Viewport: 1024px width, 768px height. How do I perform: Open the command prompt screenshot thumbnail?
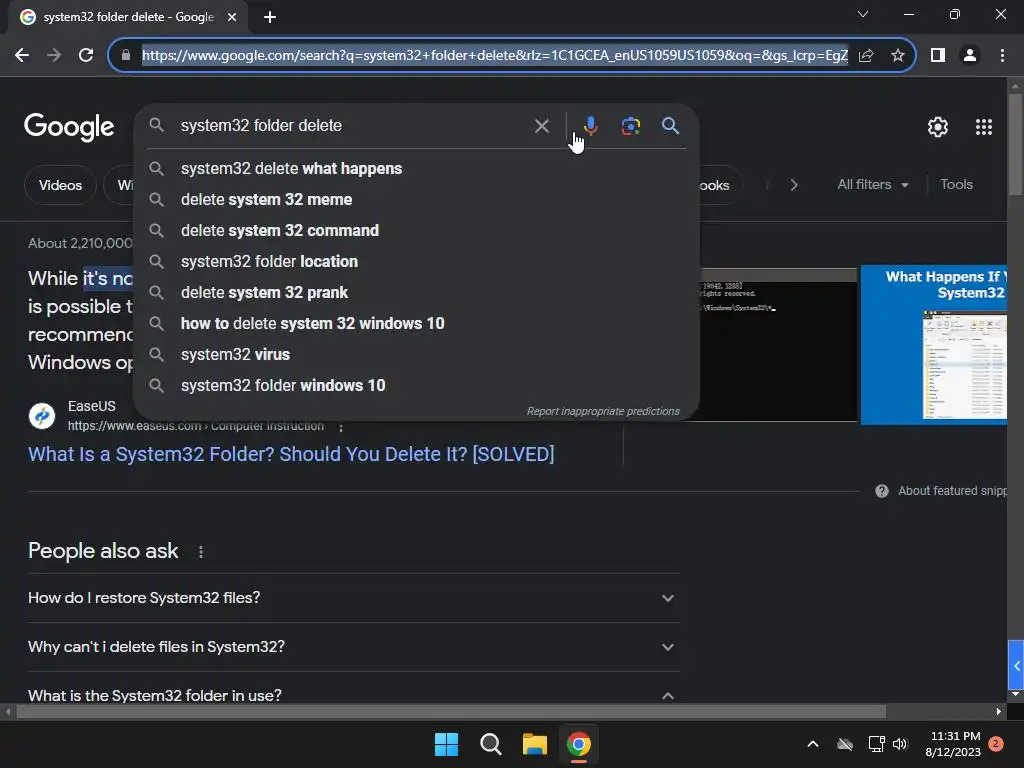click(x=778, y=345)
